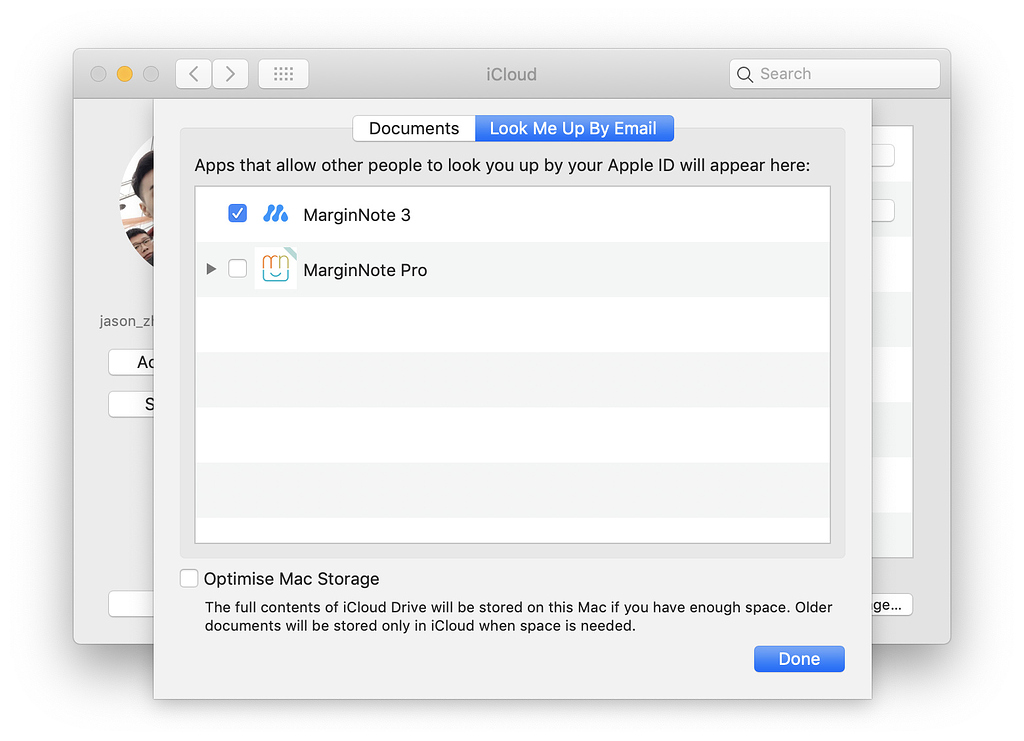Go back with the left arrow
The width and height of the screenshot is (1024, 741).
[194, 74]
